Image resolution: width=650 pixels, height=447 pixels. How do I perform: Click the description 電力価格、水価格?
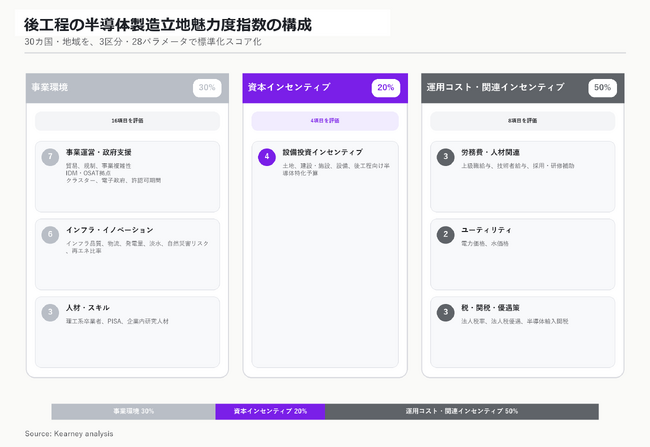tap(485, 244)
